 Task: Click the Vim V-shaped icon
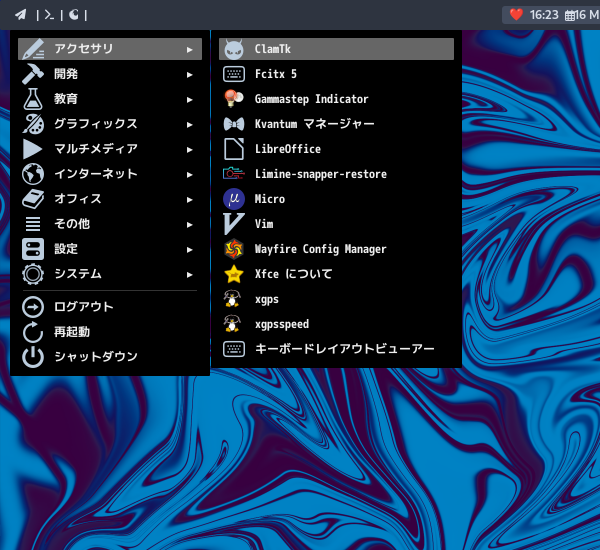coord(234,224)
